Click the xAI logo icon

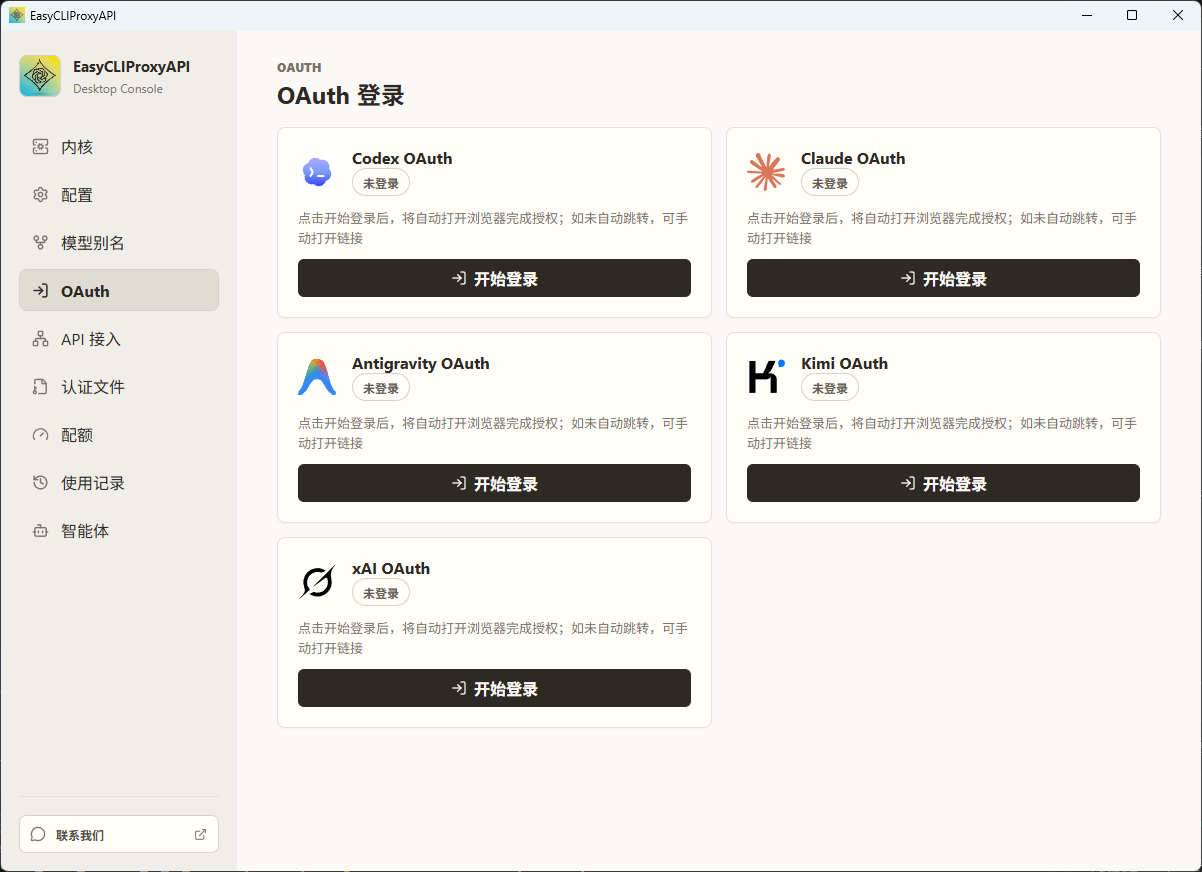tap(317, 582)
